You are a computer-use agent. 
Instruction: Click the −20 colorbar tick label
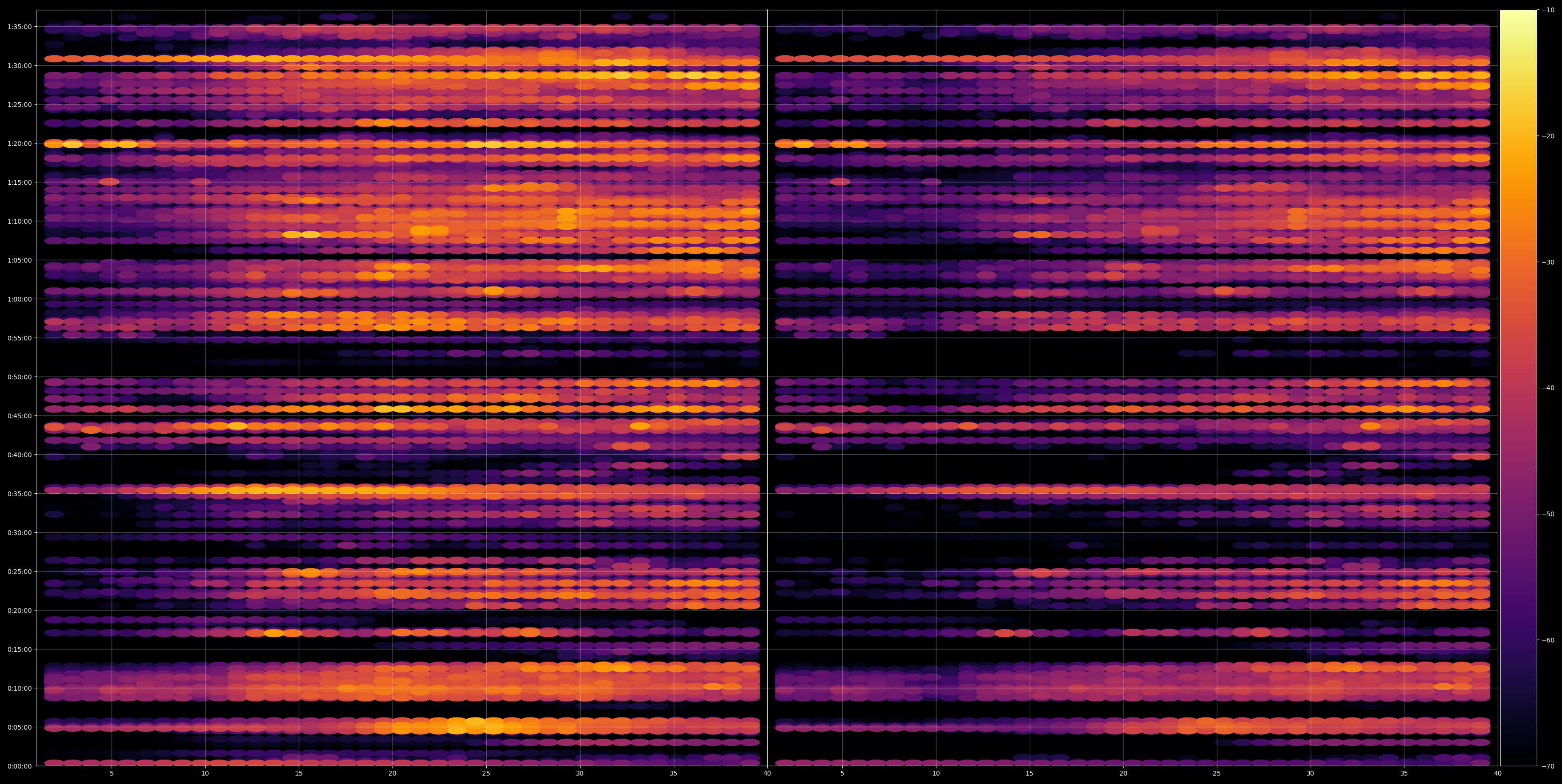[x=1548, y=136]
